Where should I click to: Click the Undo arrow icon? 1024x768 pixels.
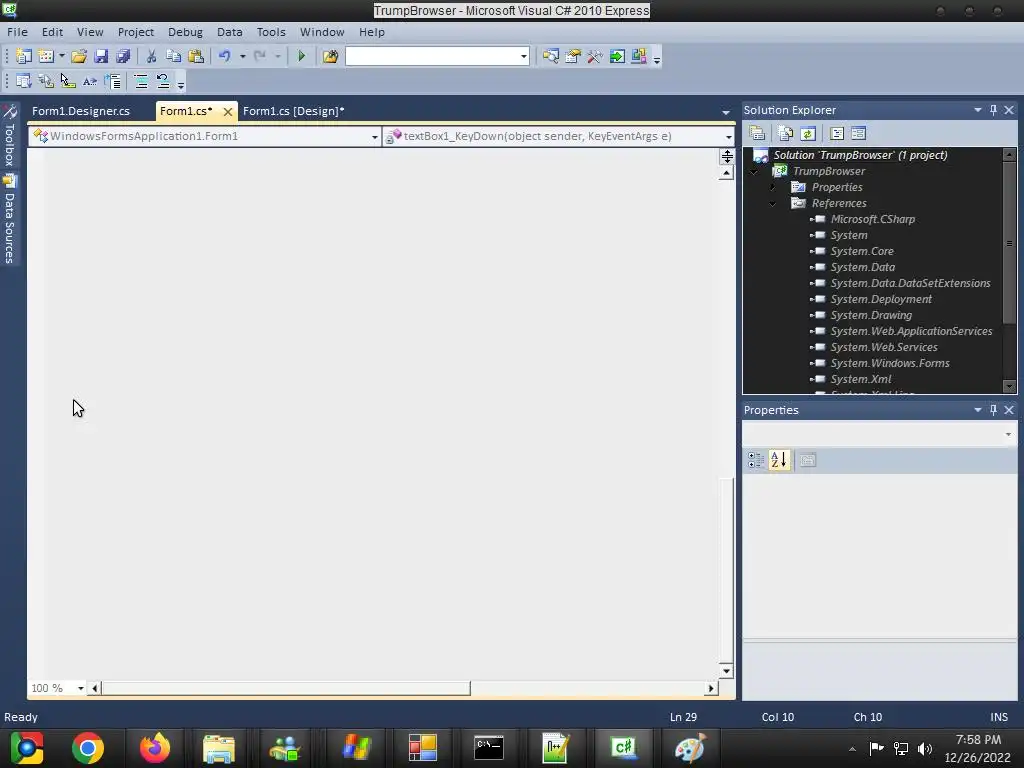225,56
